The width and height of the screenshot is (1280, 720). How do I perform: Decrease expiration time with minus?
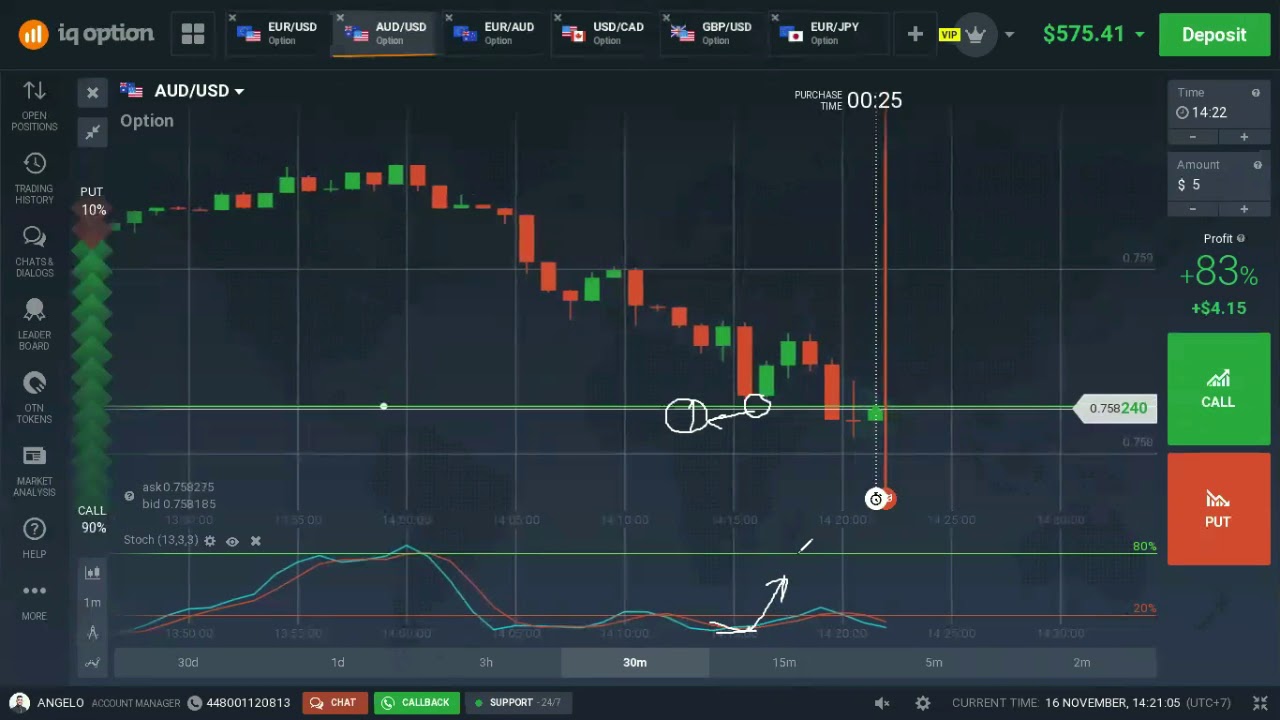[1193, 137]
